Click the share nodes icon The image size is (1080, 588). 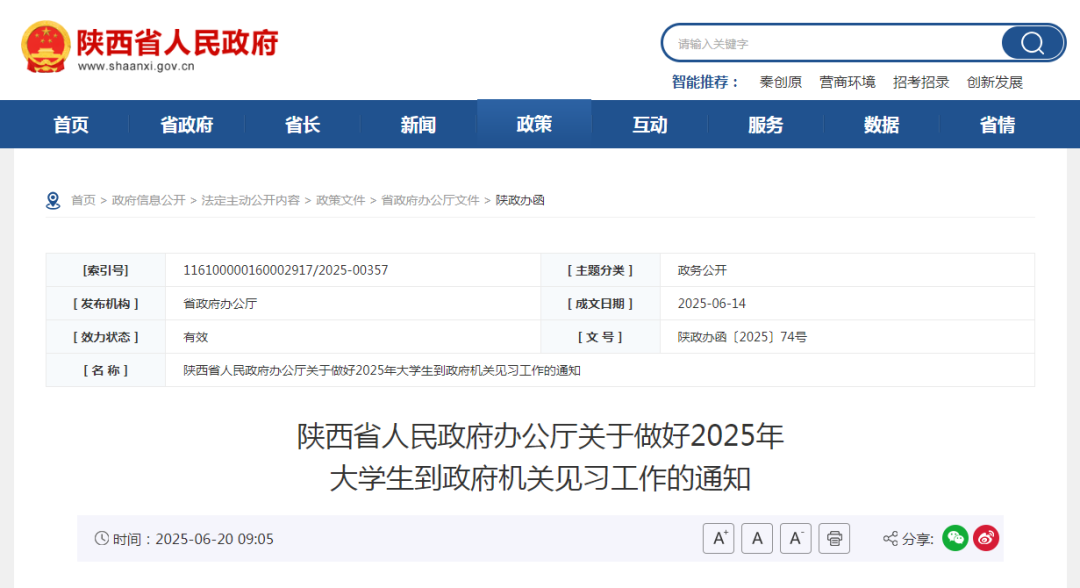coord(890,538)
